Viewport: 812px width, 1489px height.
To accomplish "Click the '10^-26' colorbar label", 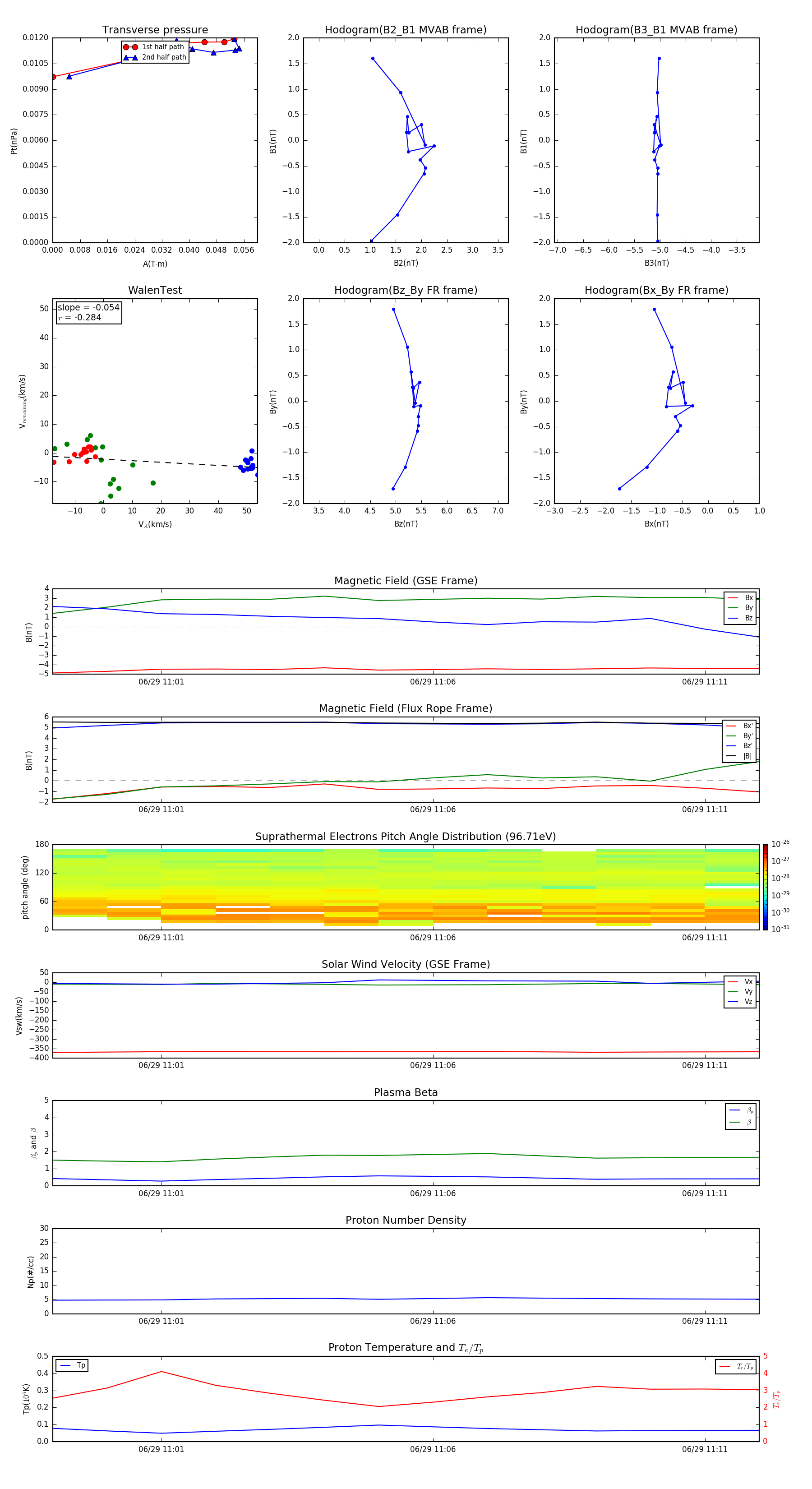I will [x=780, y=844].
